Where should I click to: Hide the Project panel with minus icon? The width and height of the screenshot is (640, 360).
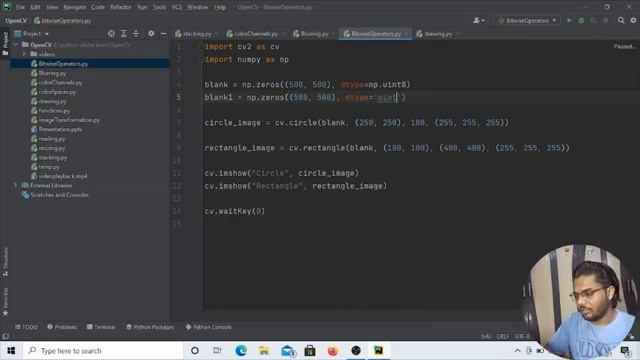tap(163, 33)
